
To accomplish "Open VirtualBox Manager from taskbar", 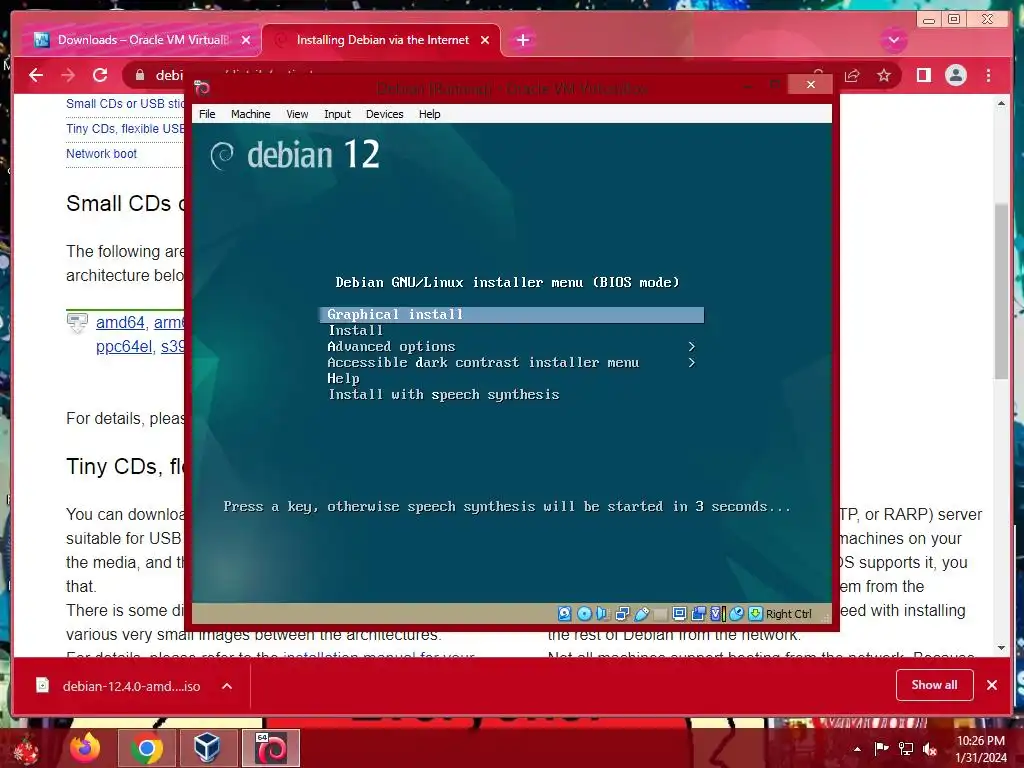I will coord(207,748).
